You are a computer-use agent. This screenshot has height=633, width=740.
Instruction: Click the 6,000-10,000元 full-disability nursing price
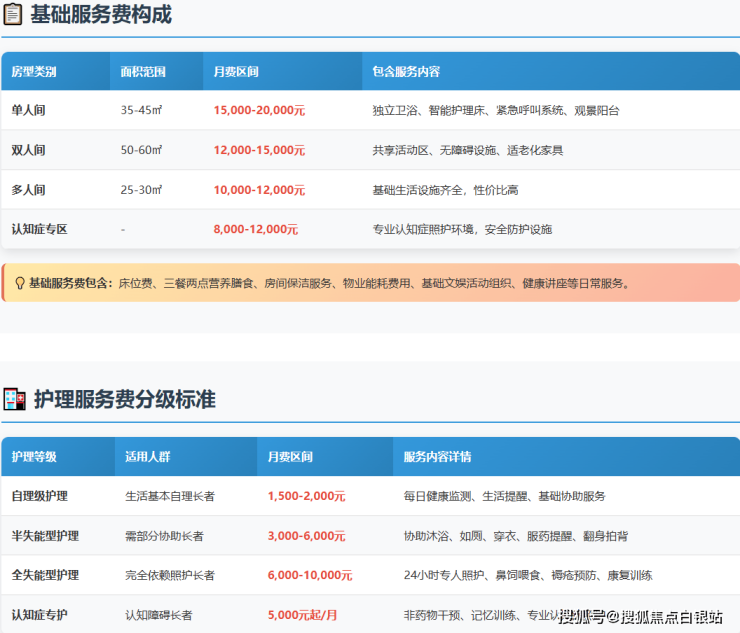309,576
